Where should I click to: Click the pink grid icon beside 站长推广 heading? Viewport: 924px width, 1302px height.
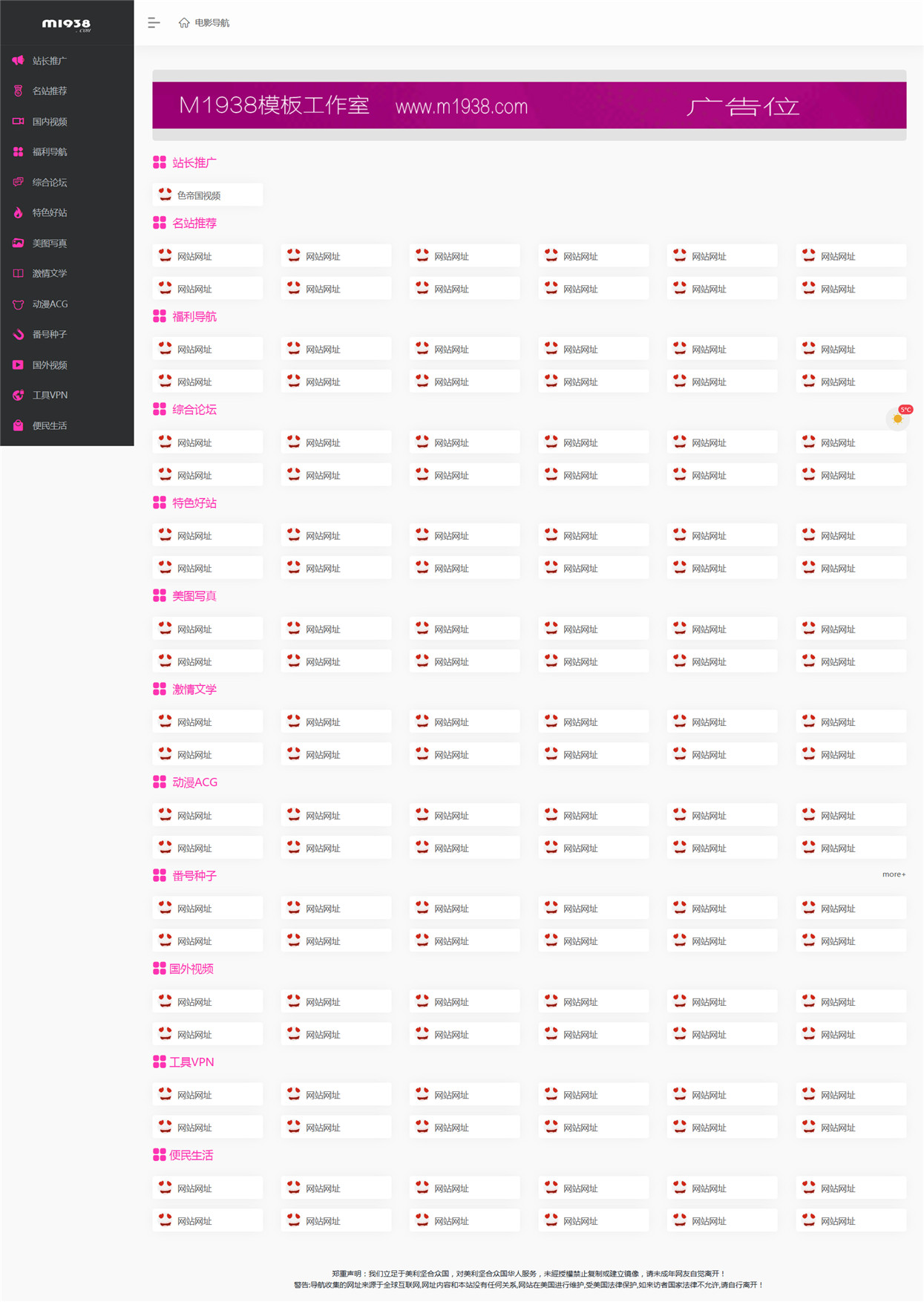tap(160, 163)
